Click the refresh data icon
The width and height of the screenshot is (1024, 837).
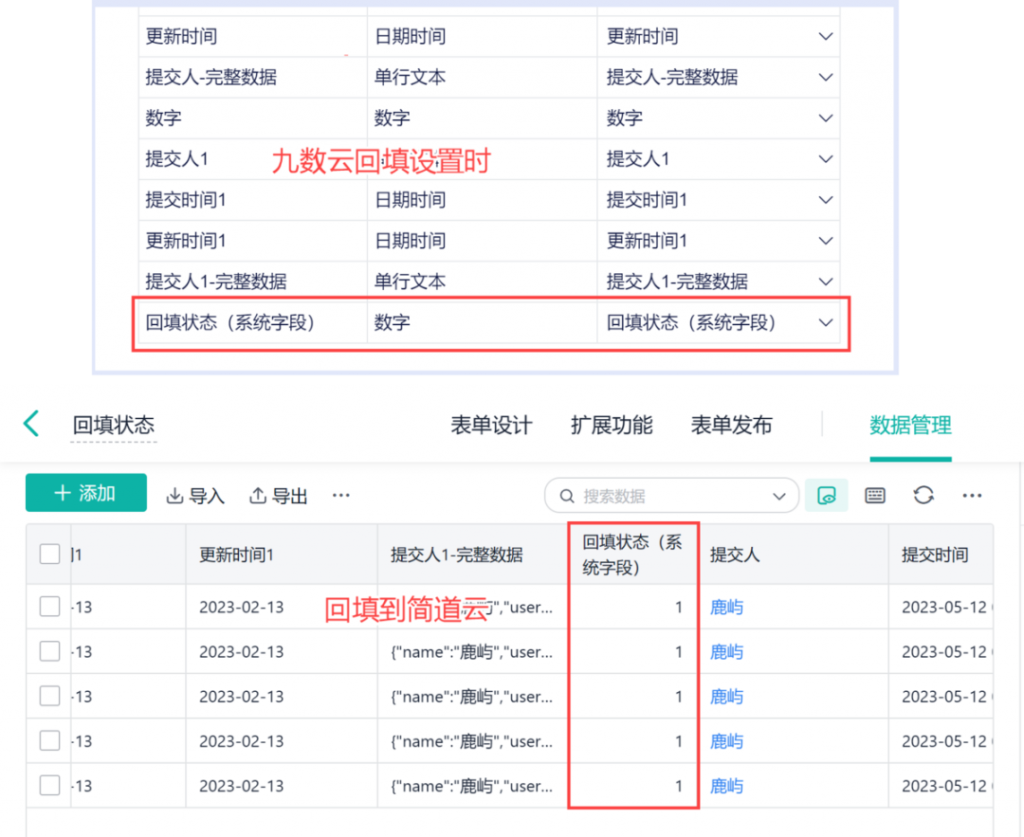tap(924, 496)
